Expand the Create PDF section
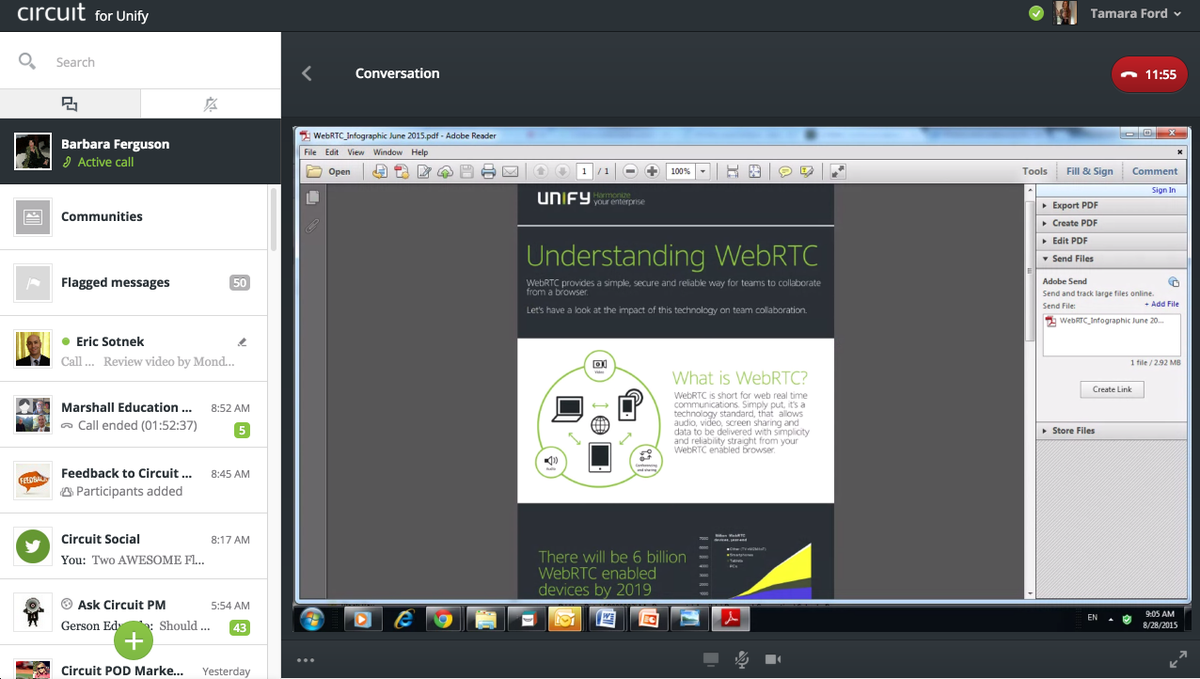This screenshot has width=1200, height=679. point(1110,224)
